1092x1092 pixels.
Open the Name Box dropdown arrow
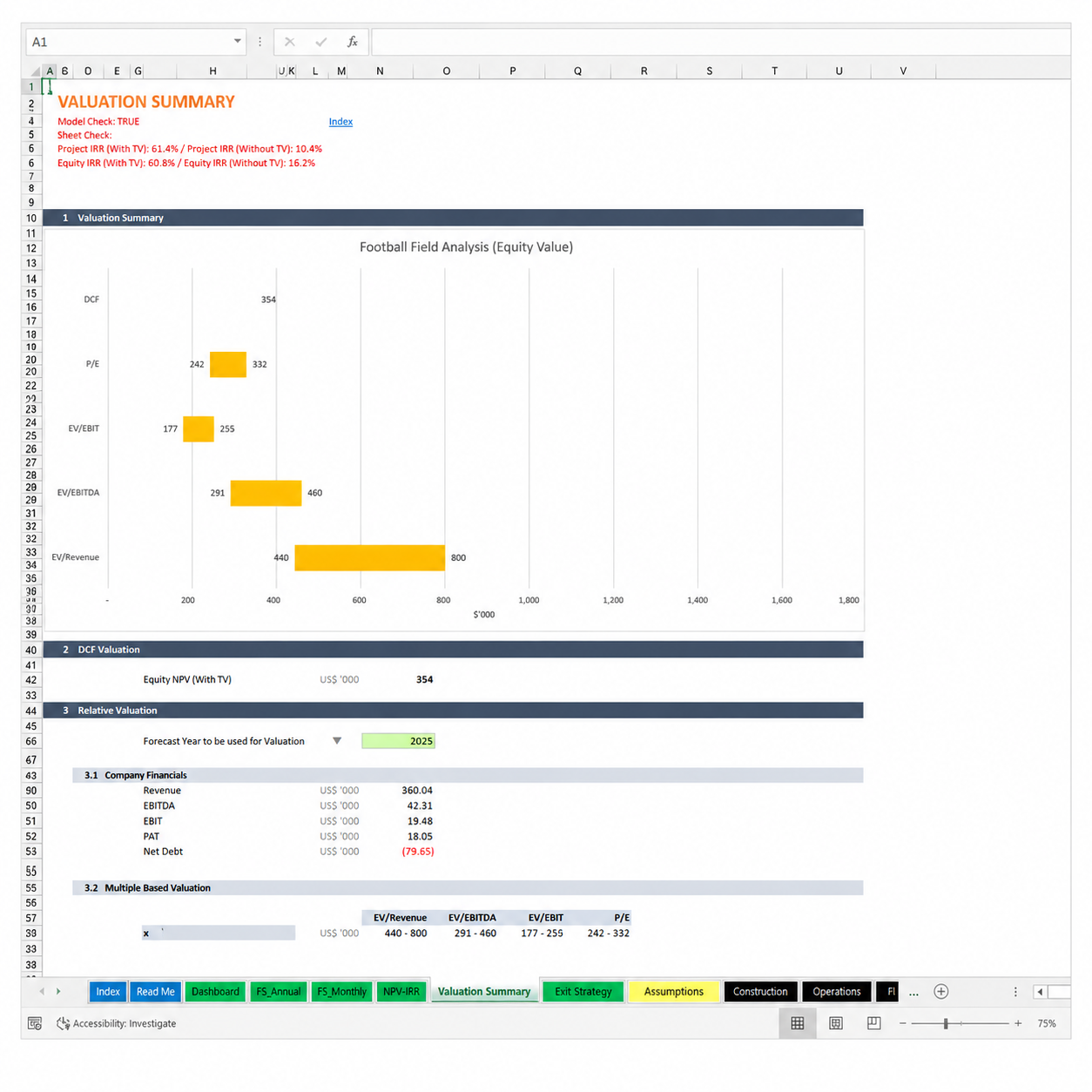tap(237, 42)
